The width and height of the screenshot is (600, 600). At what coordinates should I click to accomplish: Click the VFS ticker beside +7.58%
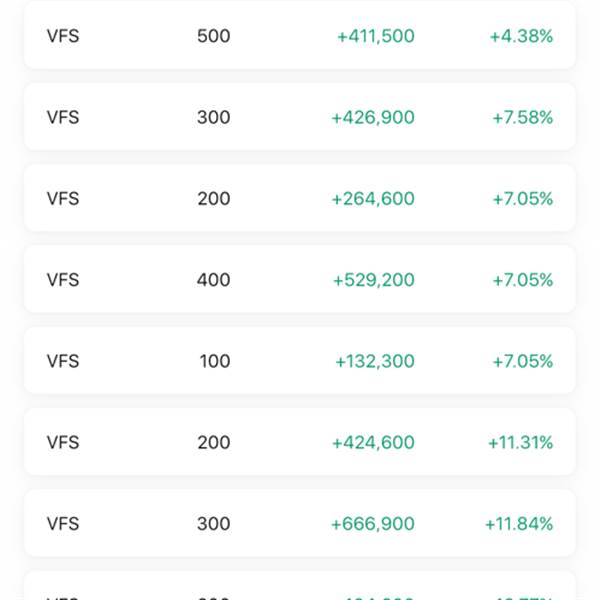point(63,117)
